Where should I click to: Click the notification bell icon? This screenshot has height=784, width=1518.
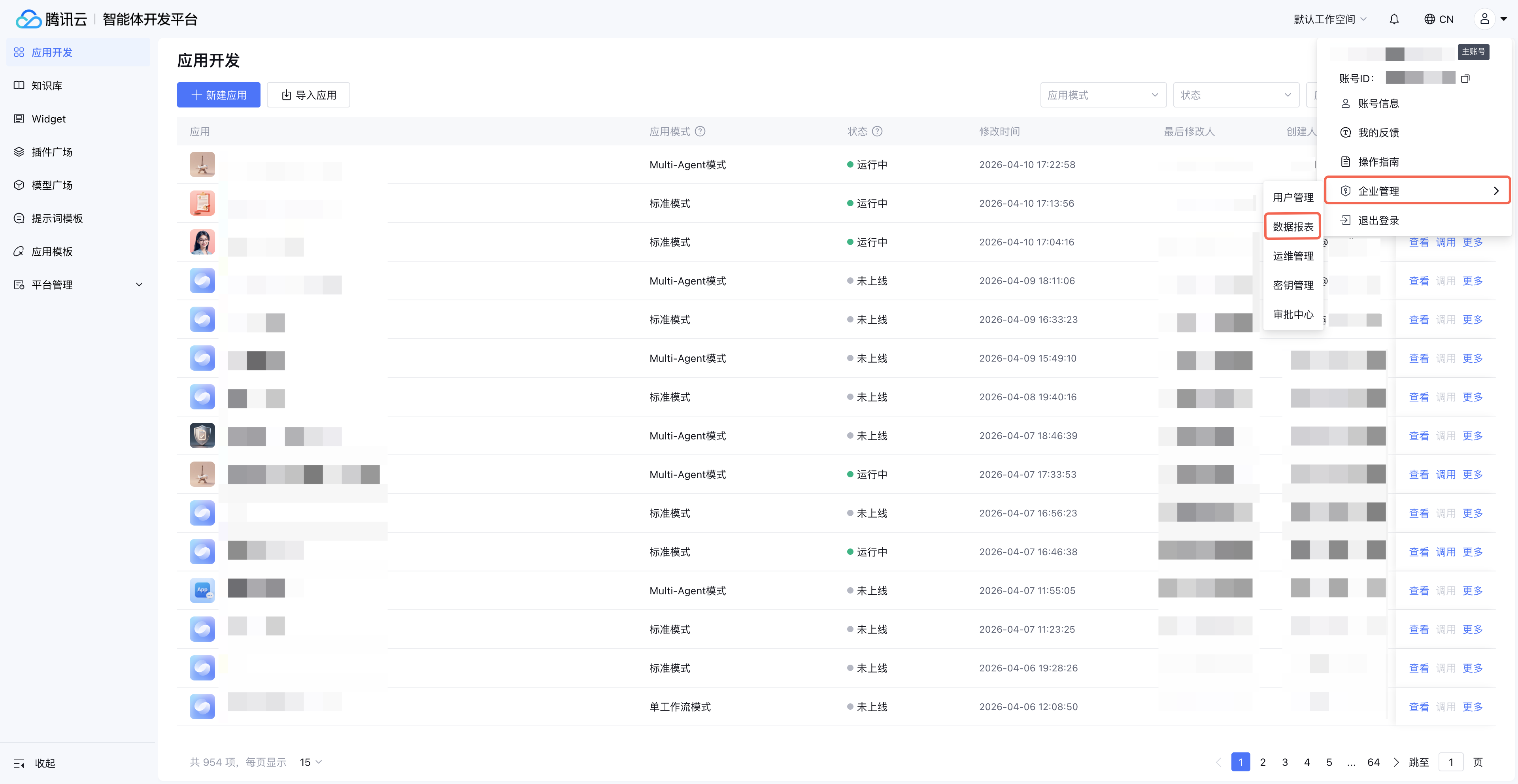(x=1393, y=19)
